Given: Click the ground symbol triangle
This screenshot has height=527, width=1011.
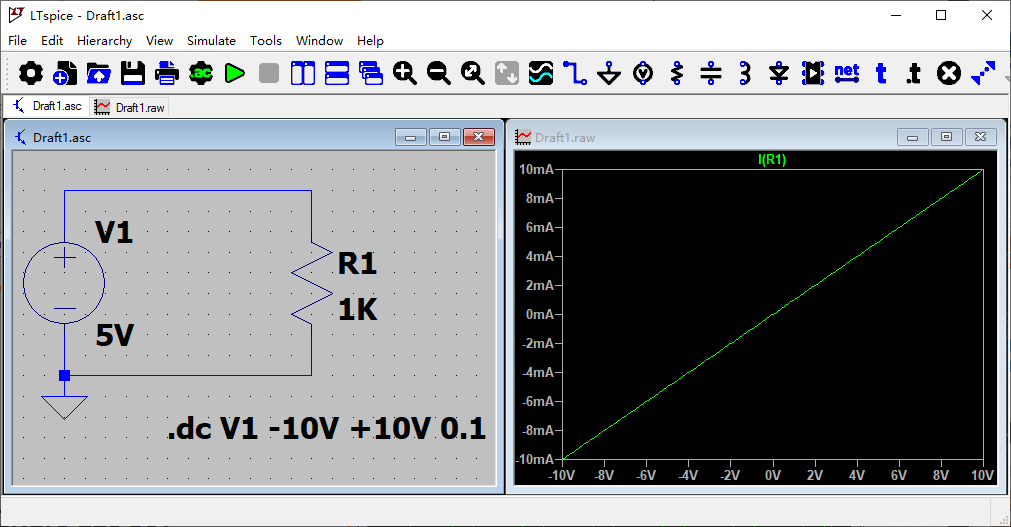Looking at the screenshot, I should point(64,408).
